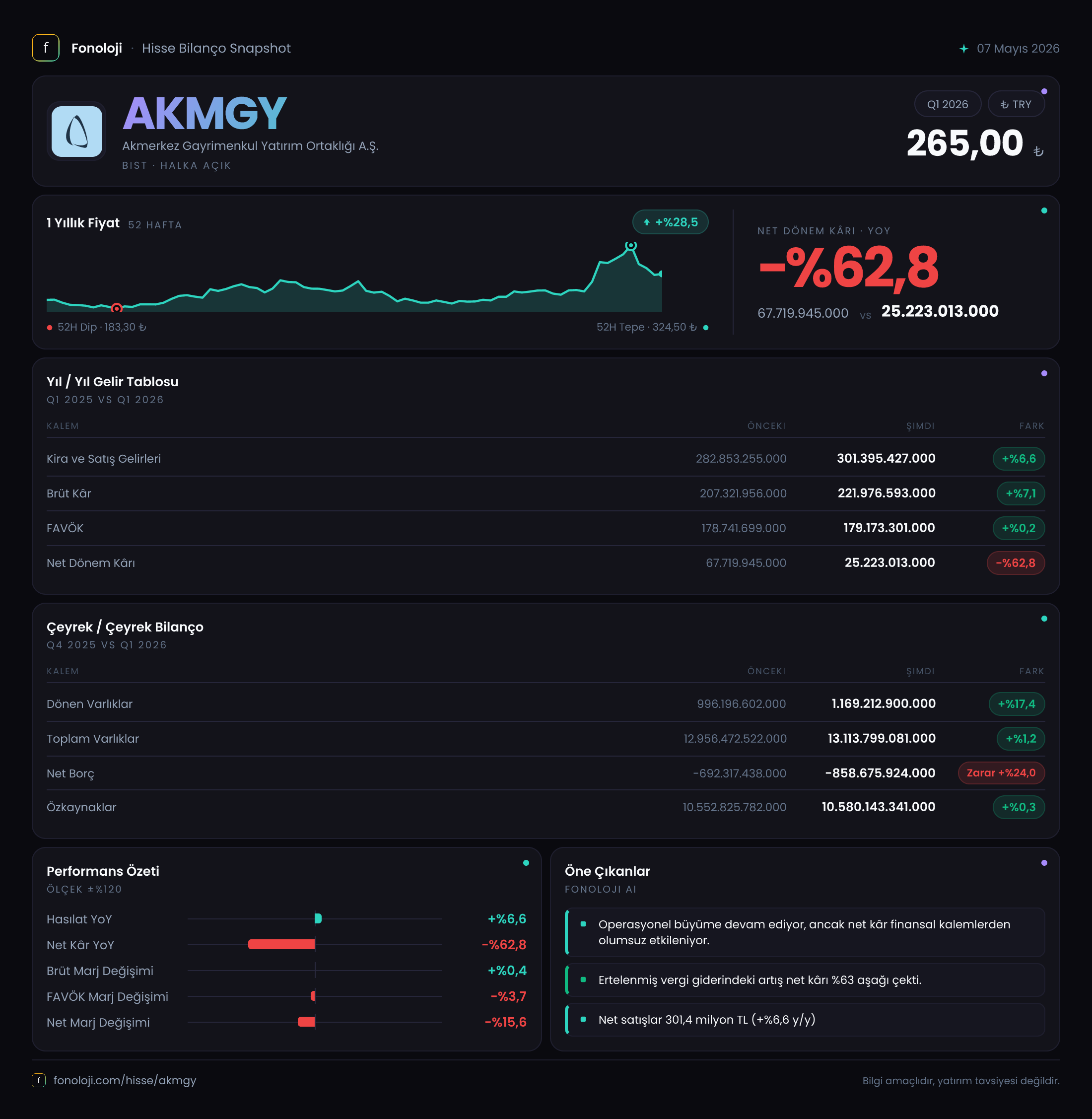Click the Hasılat YoY performance bar
The width and height of the screenshot is (1092, 1119).
(318, 919)
